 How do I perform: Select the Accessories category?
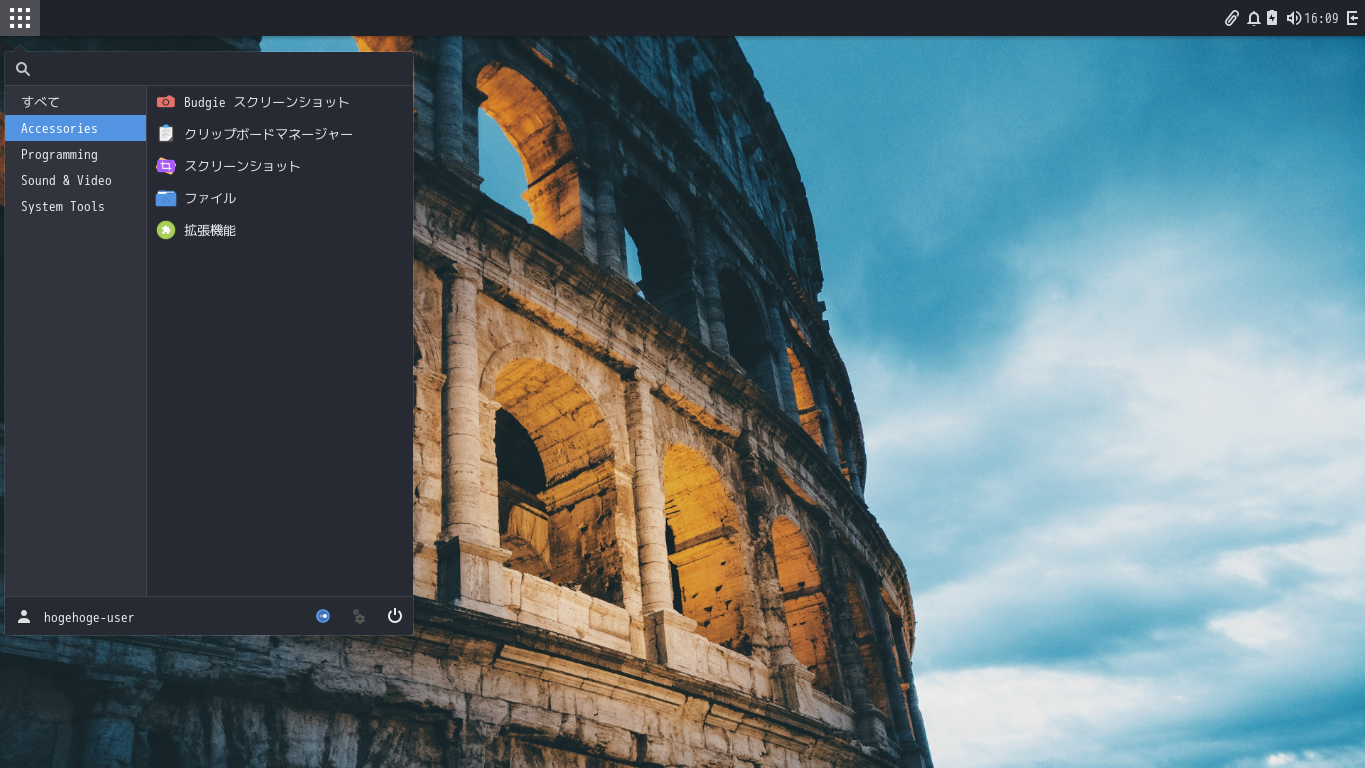(76, 128)
